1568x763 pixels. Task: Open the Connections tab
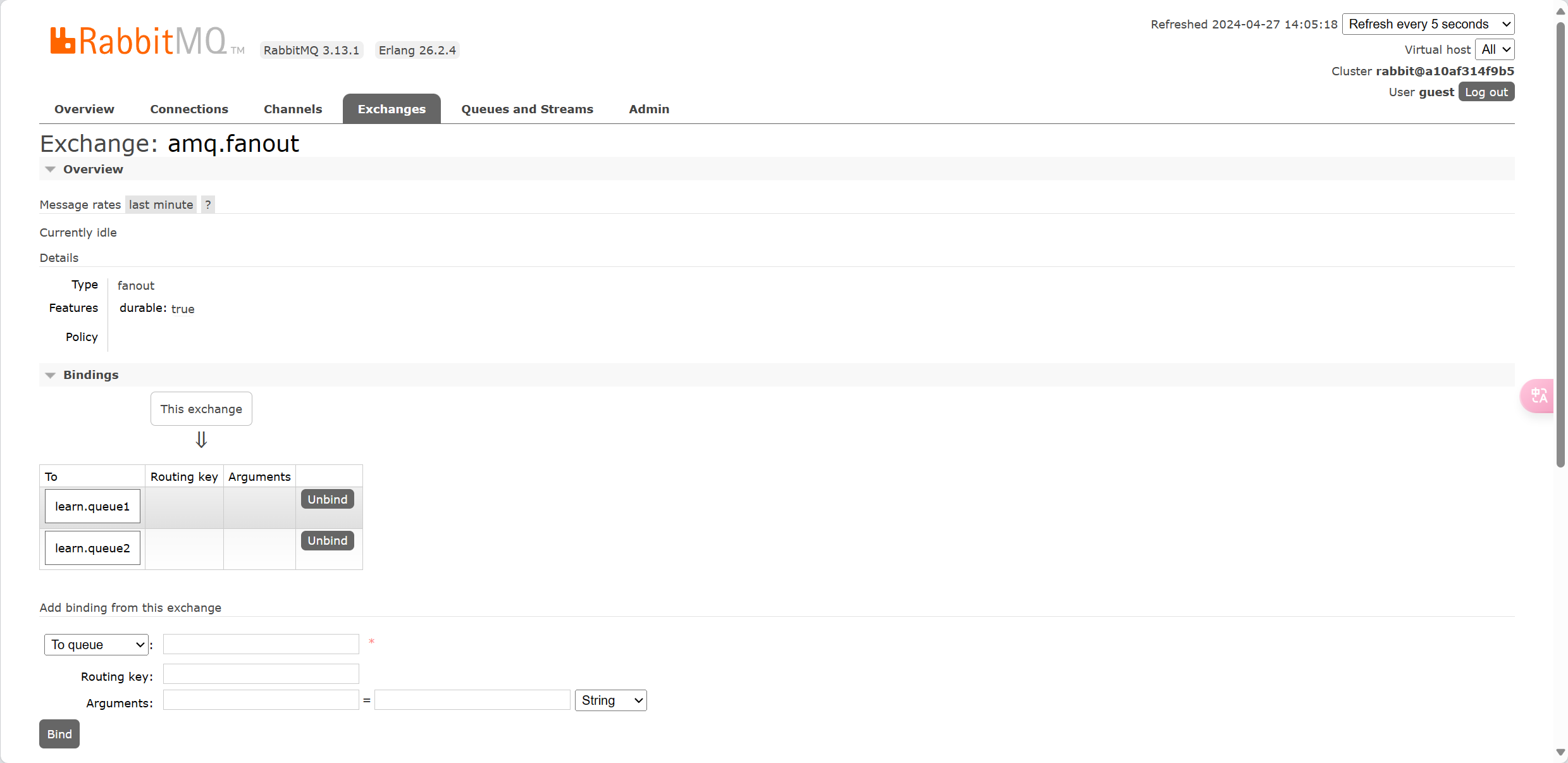[x=188, y=109]
